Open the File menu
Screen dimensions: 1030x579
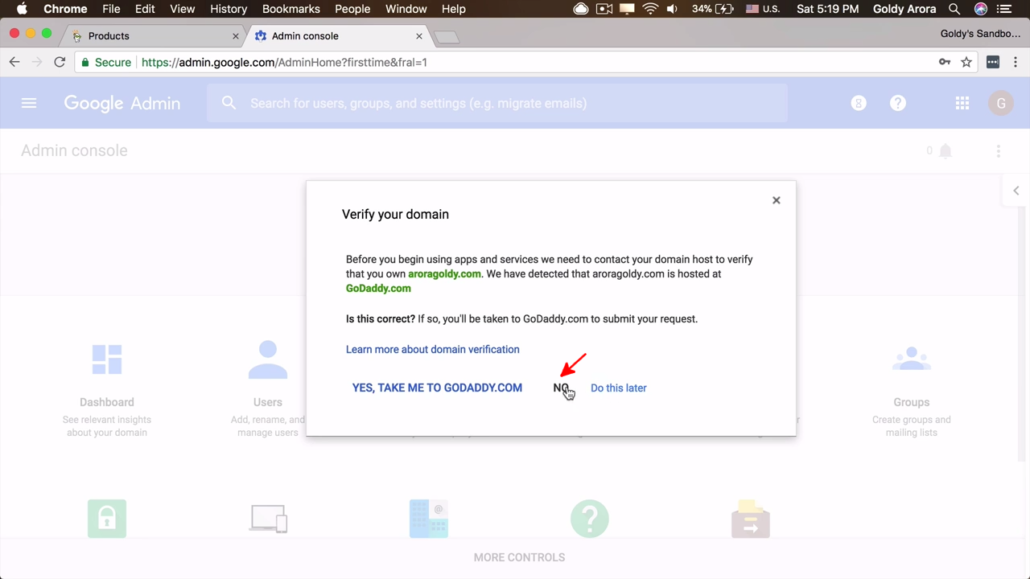(x=111, y=9)
